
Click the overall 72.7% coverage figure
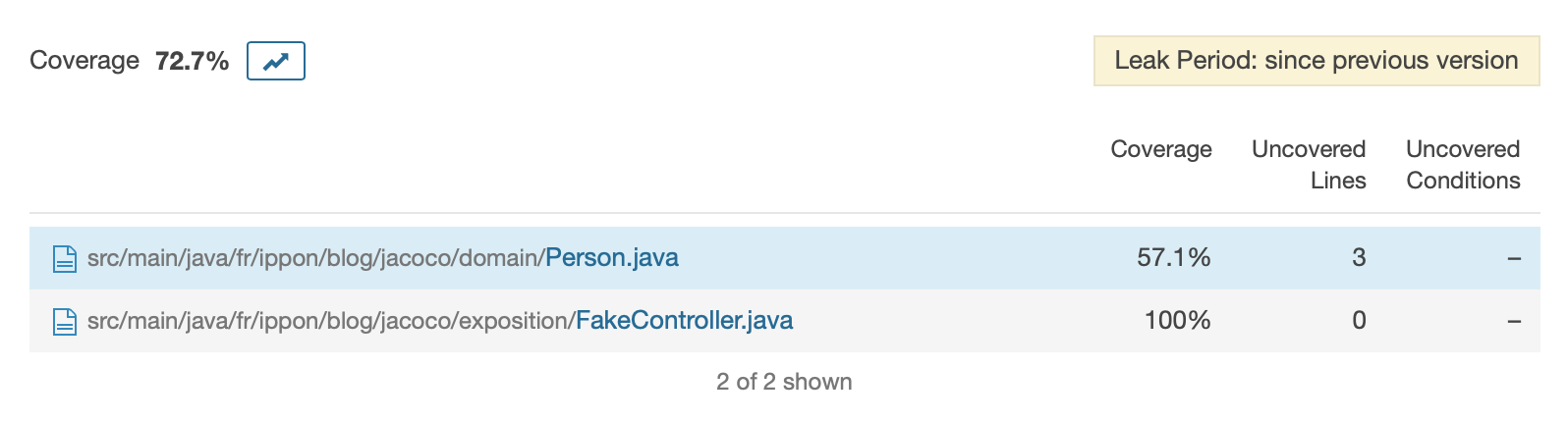[192, 61]
